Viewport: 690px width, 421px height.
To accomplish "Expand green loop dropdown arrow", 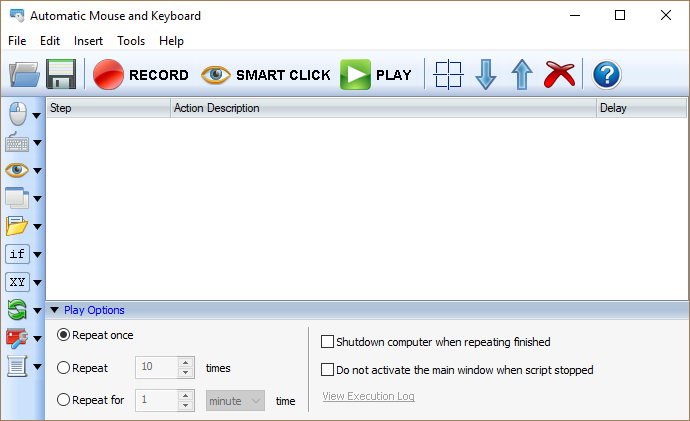I will tap(37, 311).
